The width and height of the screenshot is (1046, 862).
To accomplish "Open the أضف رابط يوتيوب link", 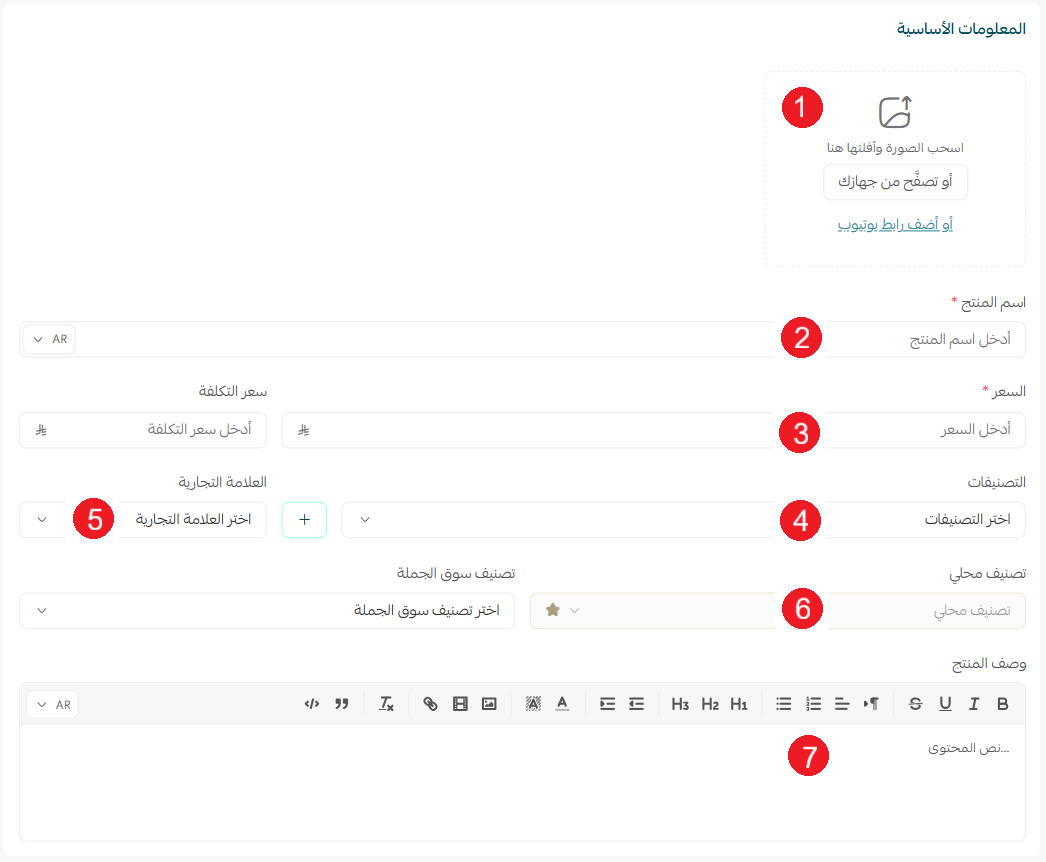I will click(x=895, y=224).
